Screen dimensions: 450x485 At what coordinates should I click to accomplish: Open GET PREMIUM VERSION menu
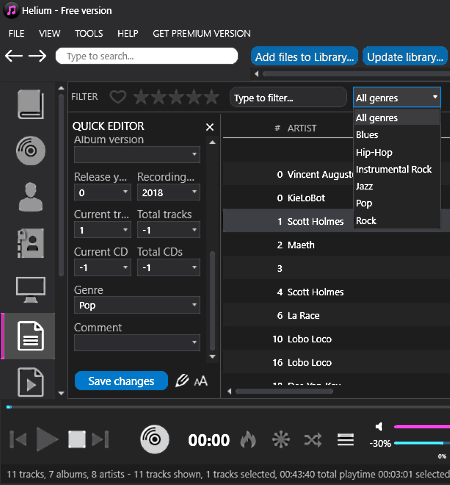pyautogui.click(x=201, y=34)
